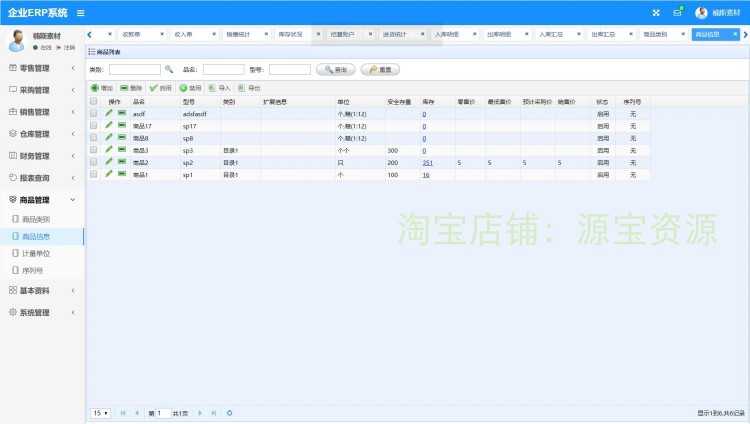The image size is (750, 424).
Task: Go to previous page with pagination arrow
Action: point(137,413)
